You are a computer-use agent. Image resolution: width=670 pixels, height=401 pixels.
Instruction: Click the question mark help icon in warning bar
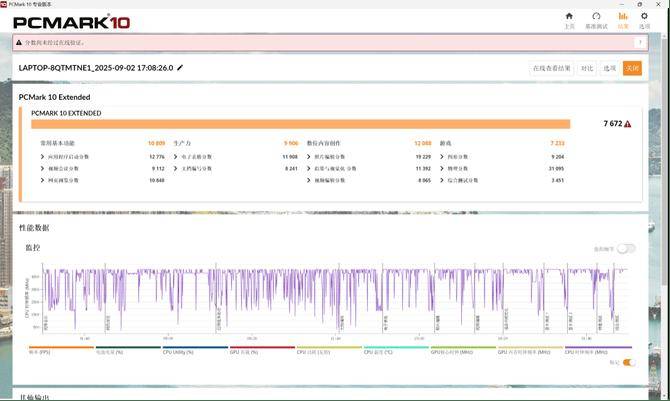(639, 43)
